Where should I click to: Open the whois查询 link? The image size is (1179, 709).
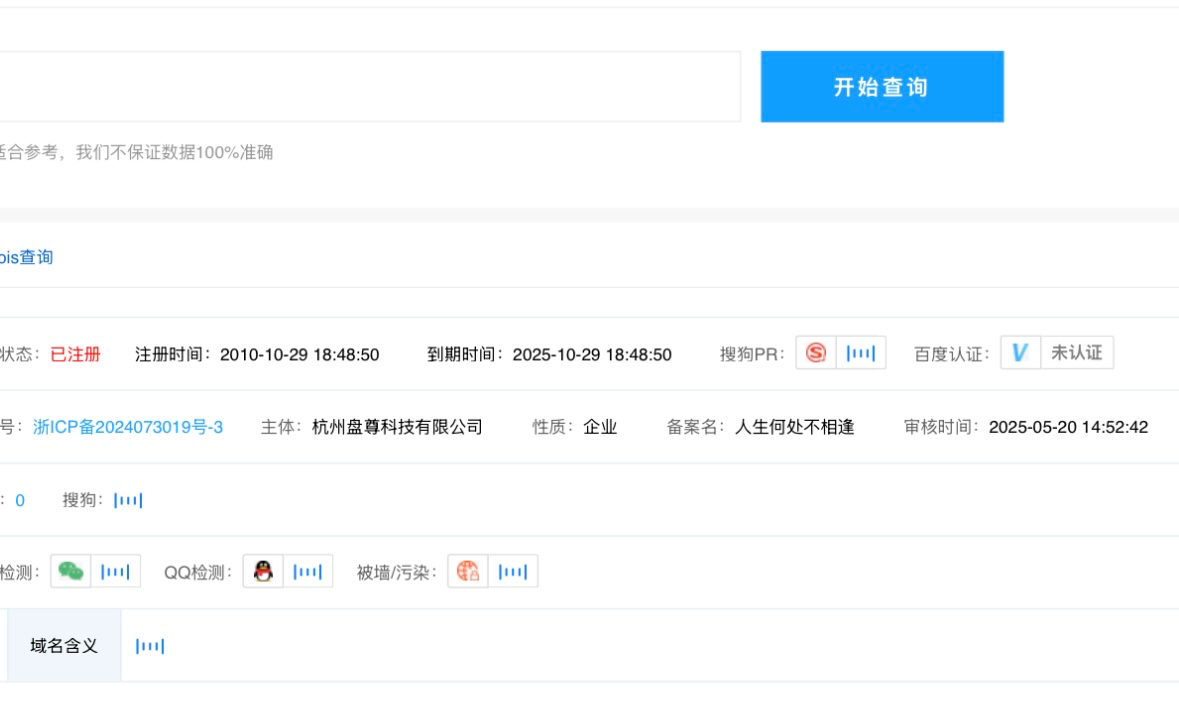click(27, 257)
